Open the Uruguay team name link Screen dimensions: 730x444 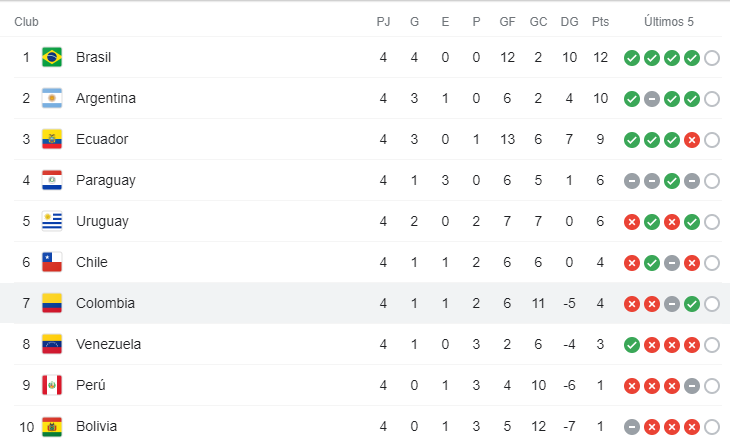(102, 222)
